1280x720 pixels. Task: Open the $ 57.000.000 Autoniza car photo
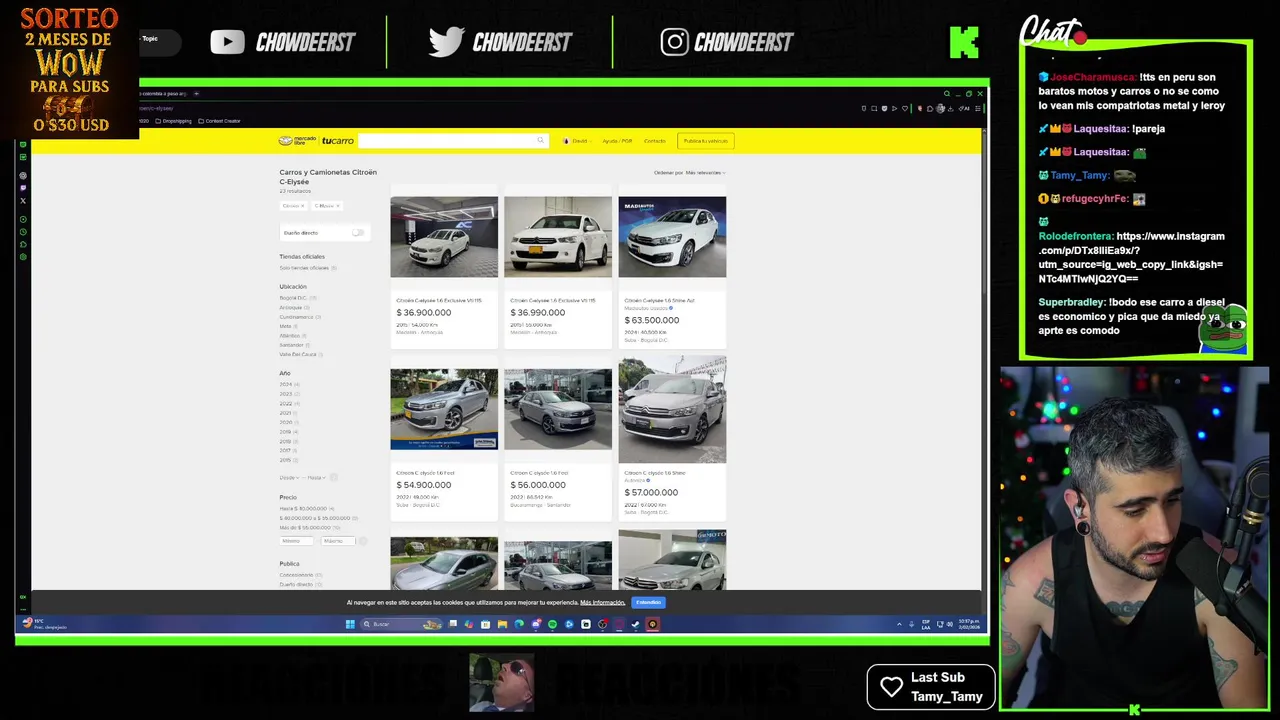point(672,409)
